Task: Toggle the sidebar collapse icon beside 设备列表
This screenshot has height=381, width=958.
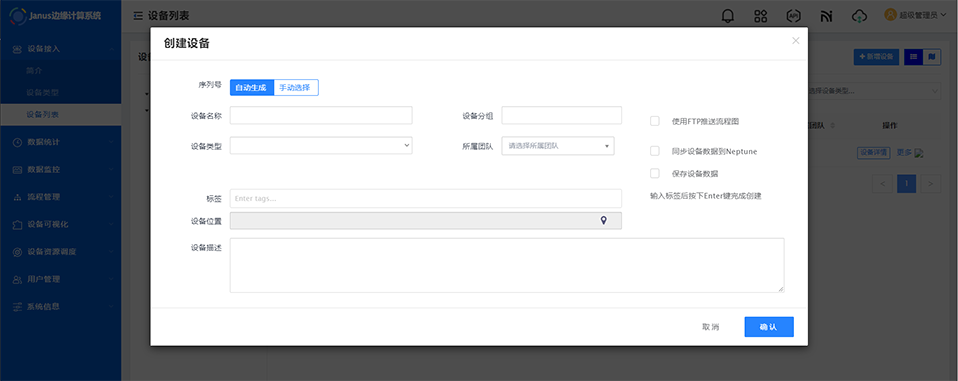Action: [x=138, y=16]
